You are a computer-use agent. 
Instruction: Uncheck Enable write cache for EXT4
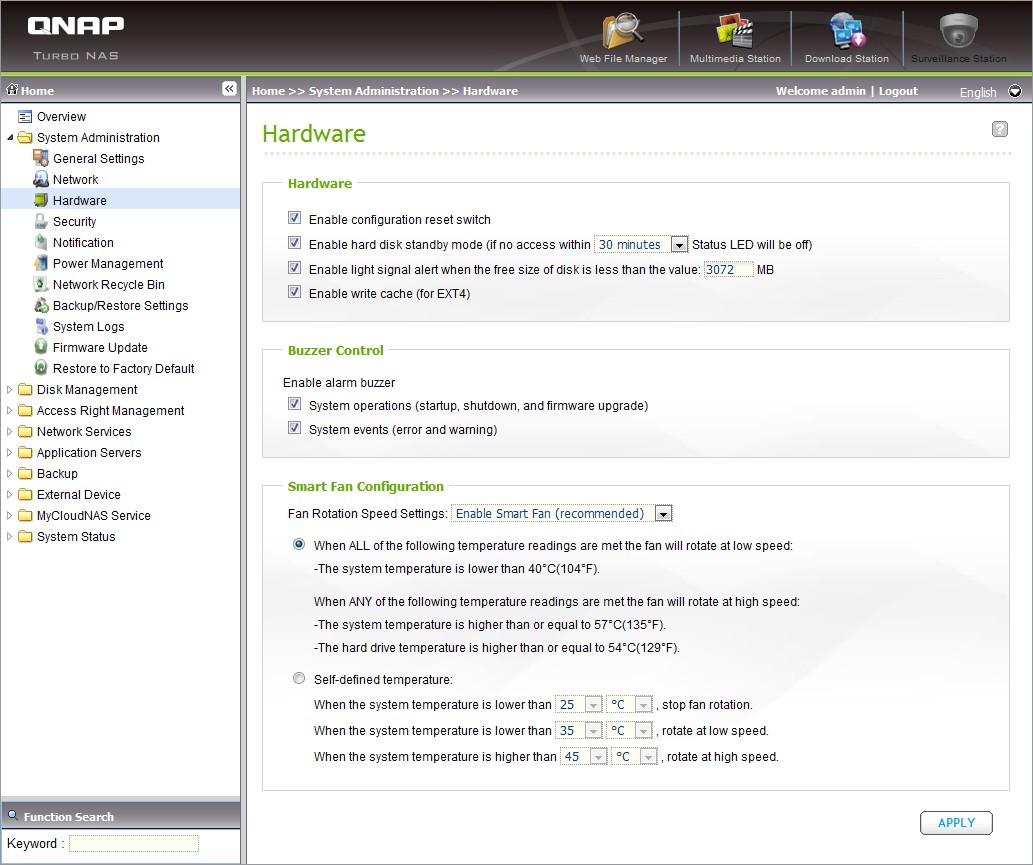coord(294,293)
